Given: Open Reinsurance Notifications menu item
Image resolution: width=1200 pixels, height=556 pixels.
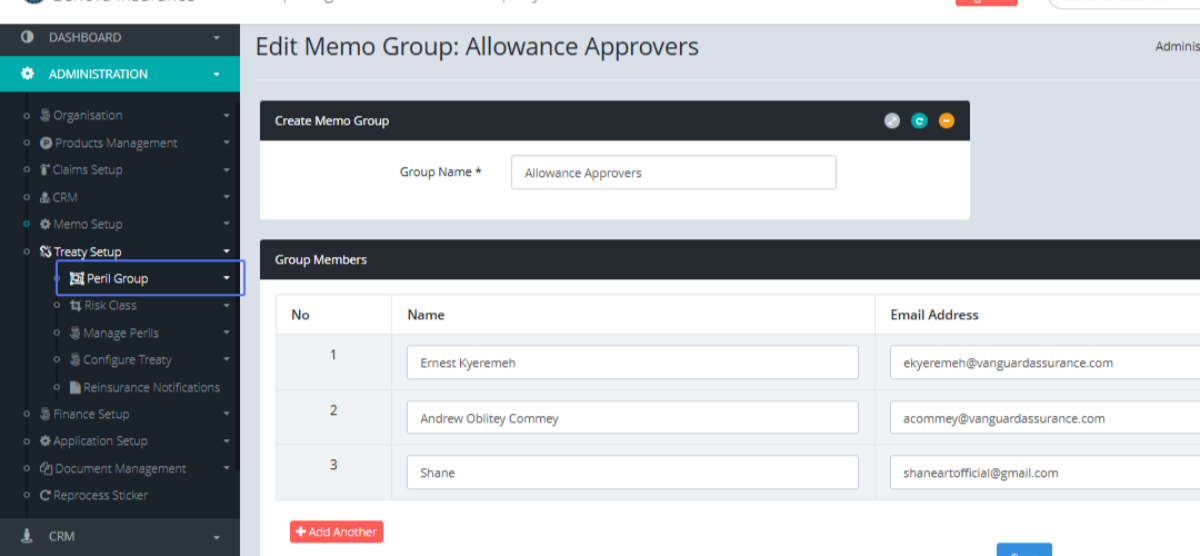Looking at the screenshot, I should click(150, 387).
